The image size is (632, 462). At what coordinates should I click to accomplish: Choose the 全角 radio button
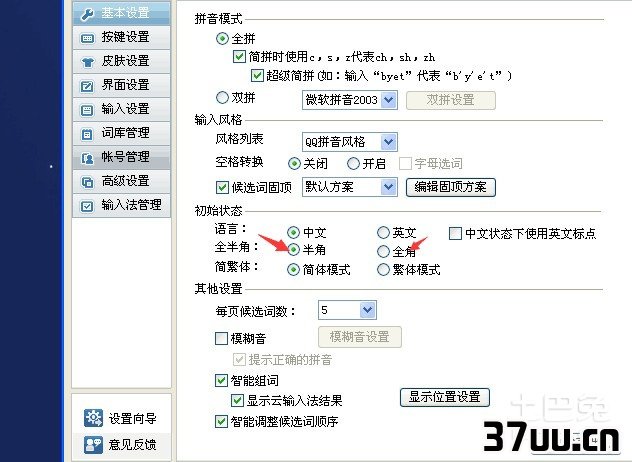point(383,252)
